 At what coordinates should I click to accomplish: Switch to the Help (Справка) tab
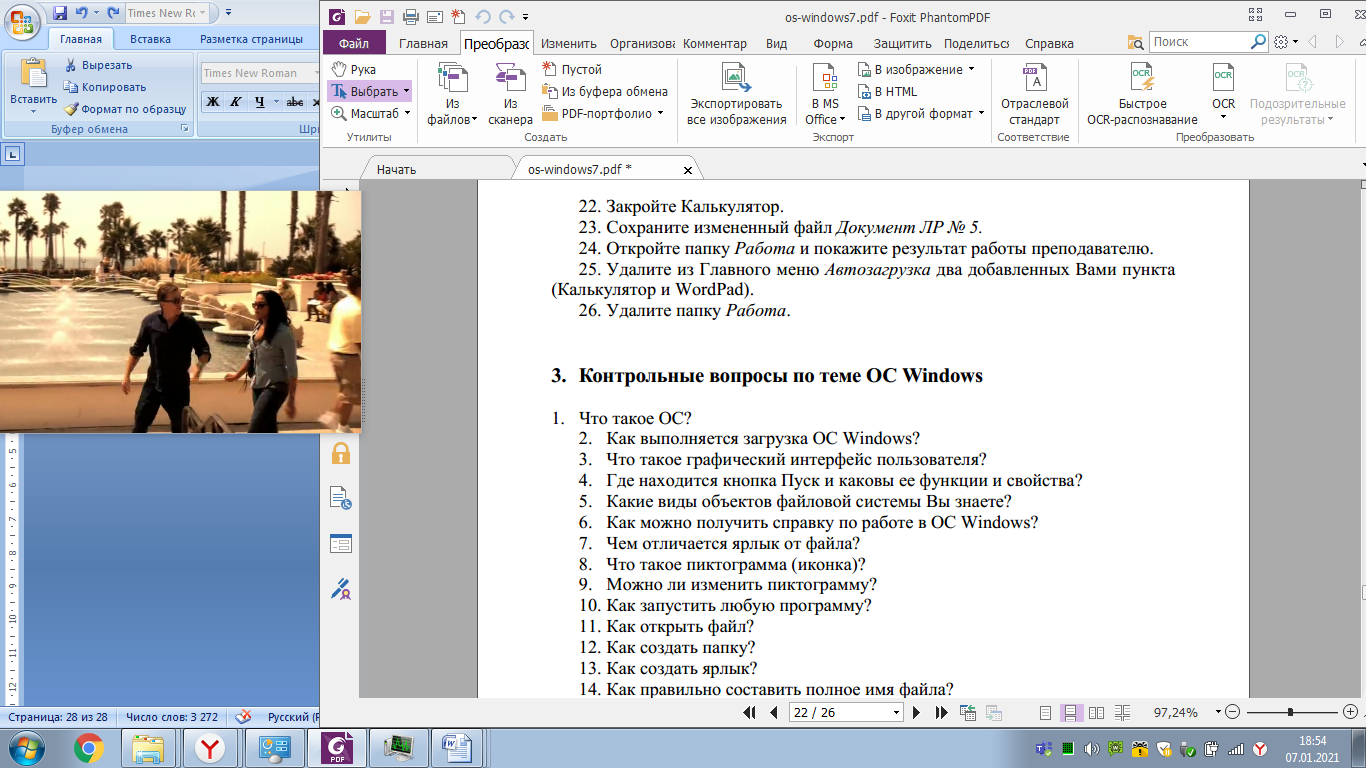(x=1050, y=43)
